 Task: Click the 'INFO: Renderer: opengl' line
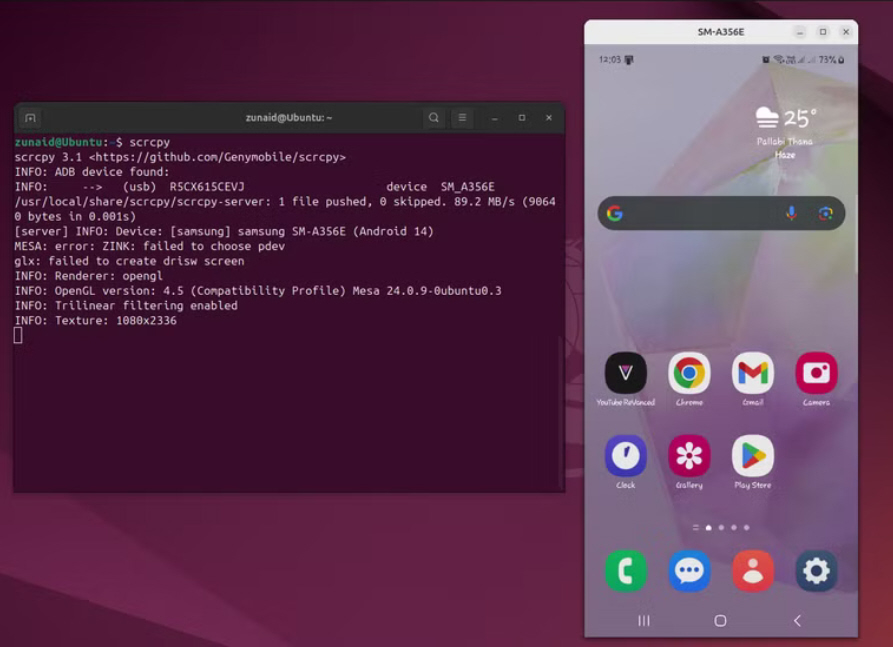[89, 276]
